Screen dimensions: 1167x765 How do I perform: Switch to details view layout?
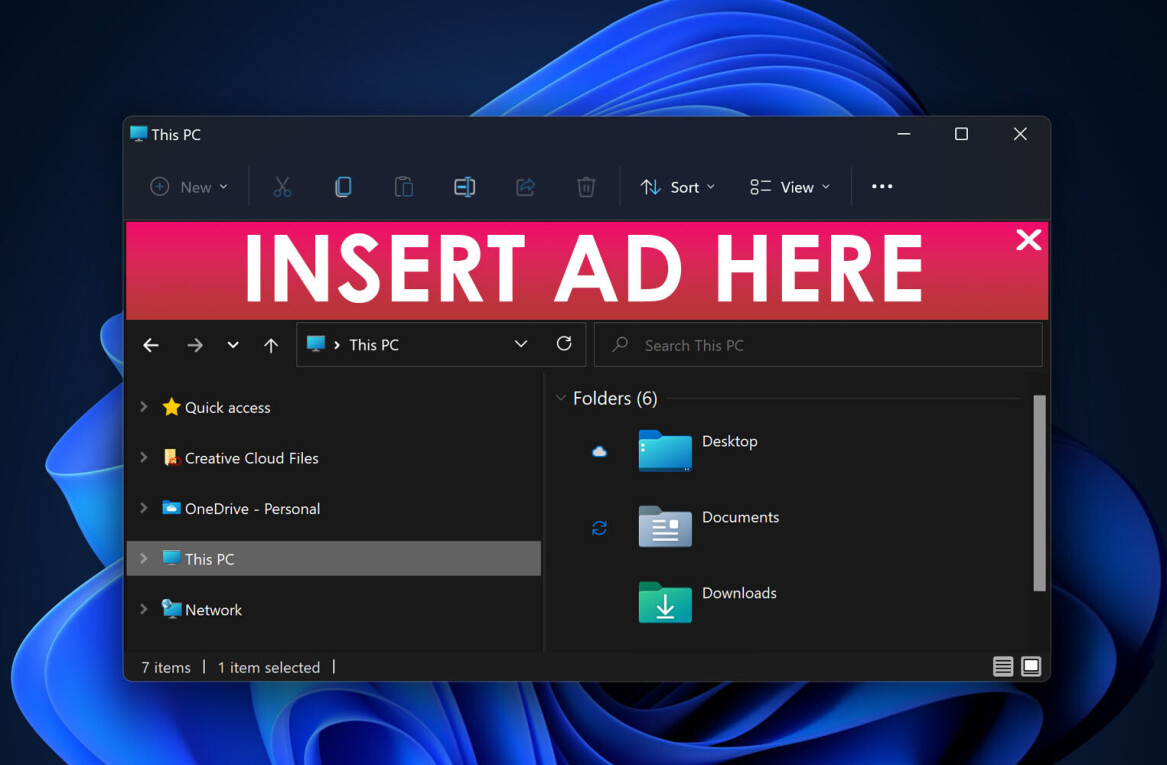point(1003,667)
